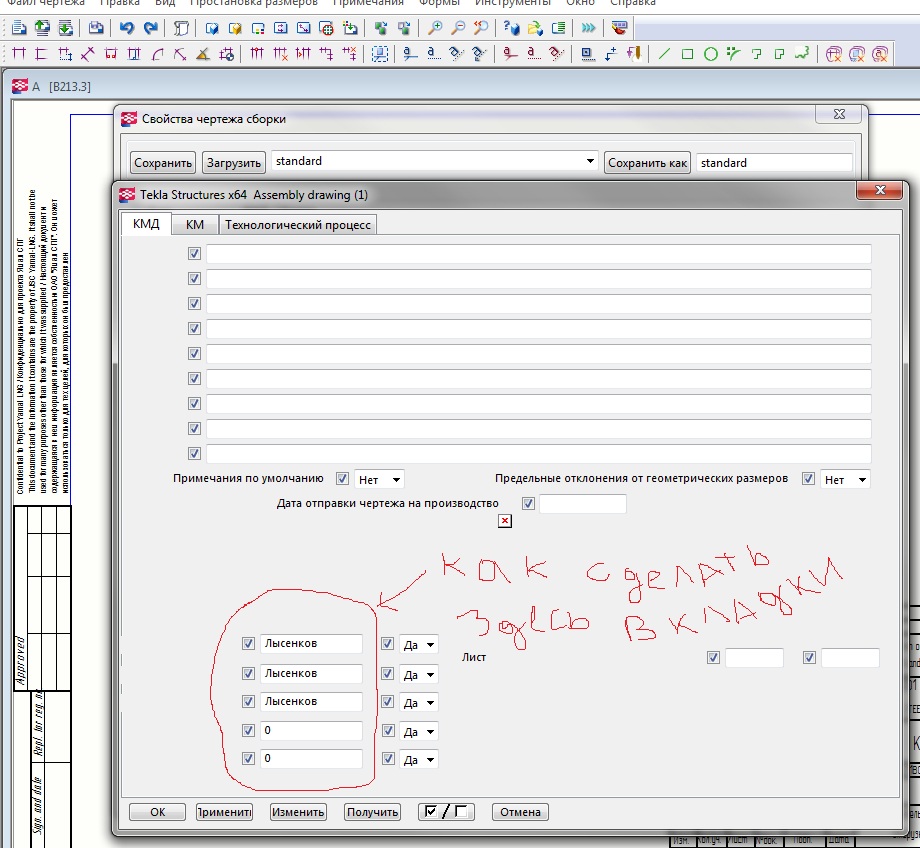The image size is (920, 848).
Task: Open the Примечания по умолчанию Нет dropdown
Action: click(x=380, y=480)
